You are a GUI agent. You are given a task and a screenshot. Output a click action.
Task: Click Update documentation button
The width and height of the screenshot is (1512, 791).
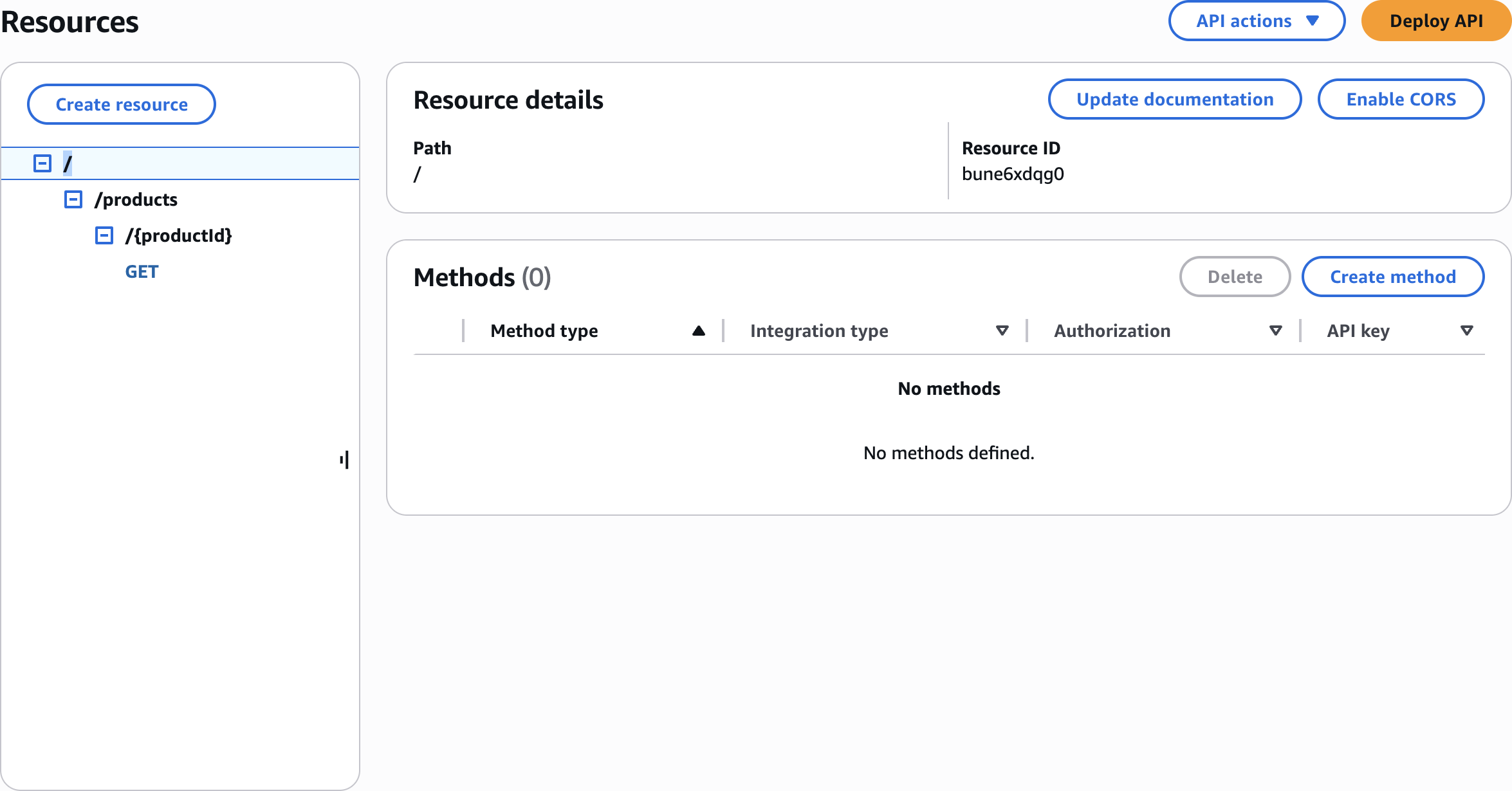pyautogui.click(x=1174, y=100)
